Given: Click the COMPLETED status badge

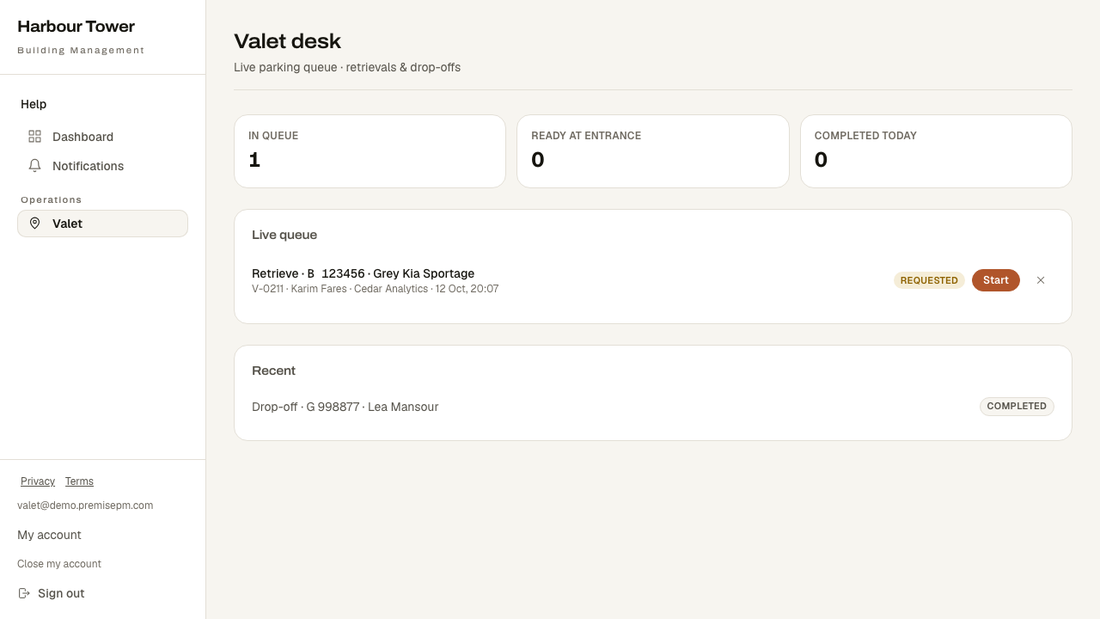Looking at the screenshot, I should [x=1017, y=406].
